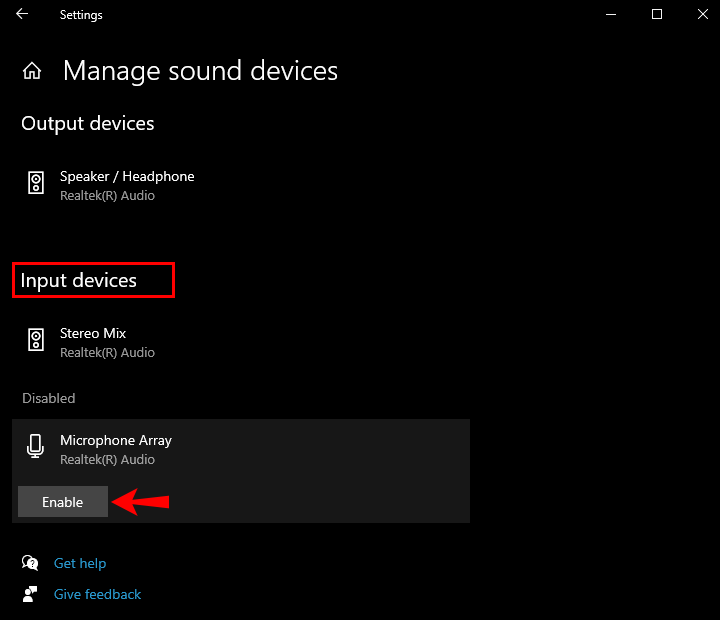720x620 pixels.
Task: Click the Input devices heading
Action: pyautogui.click(x=79, y=280)
